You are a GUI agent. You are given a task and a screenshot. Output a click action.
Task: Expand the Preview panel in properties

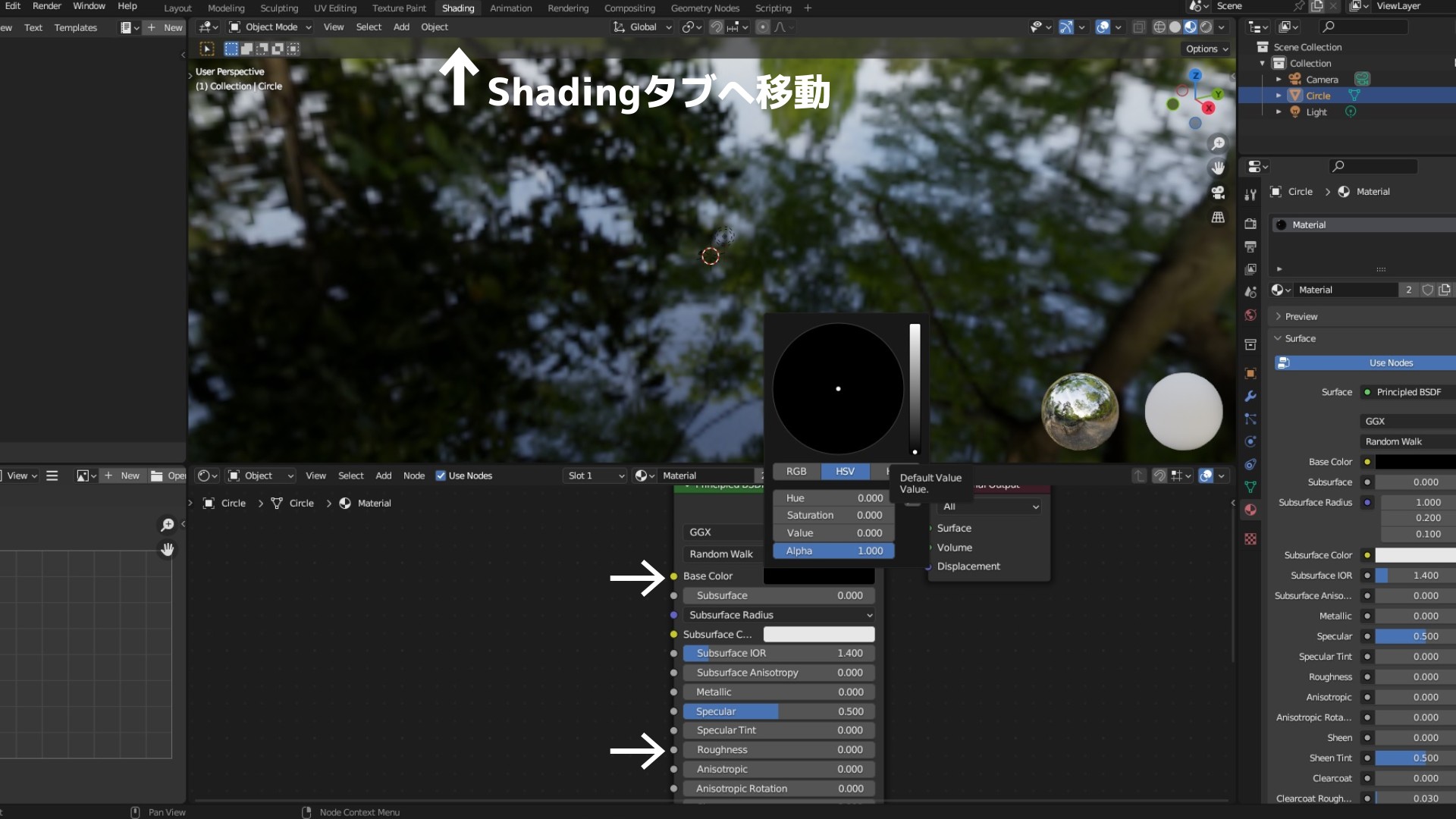point(1301,317)
